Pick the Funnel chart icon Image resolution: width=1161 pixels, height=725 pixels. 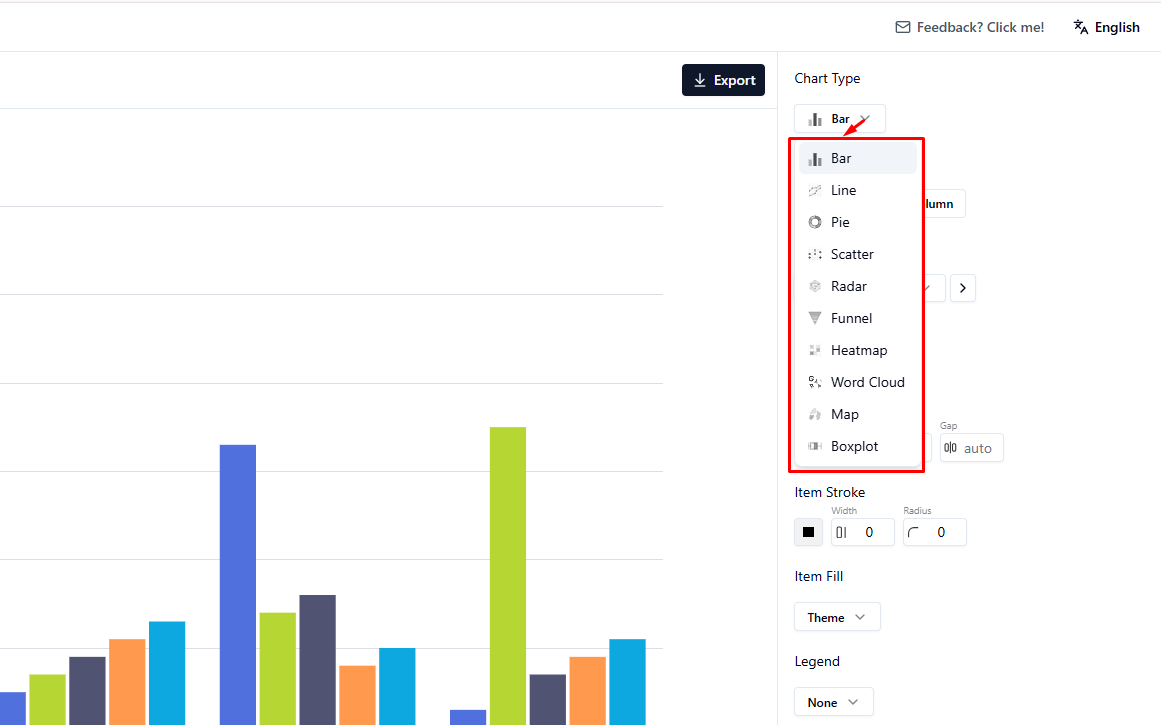click(x=815, y=317)
